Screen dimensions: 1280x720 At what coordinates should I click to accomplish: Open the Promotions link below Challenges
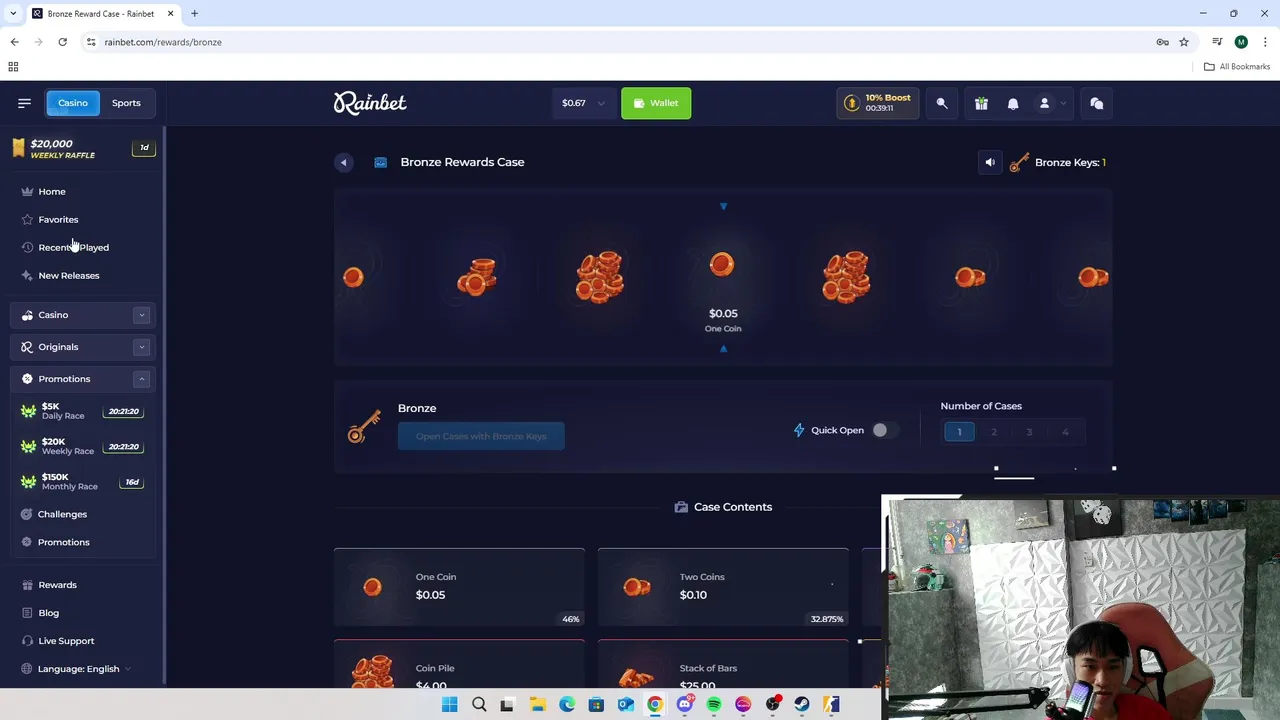(x=63, y=542)
